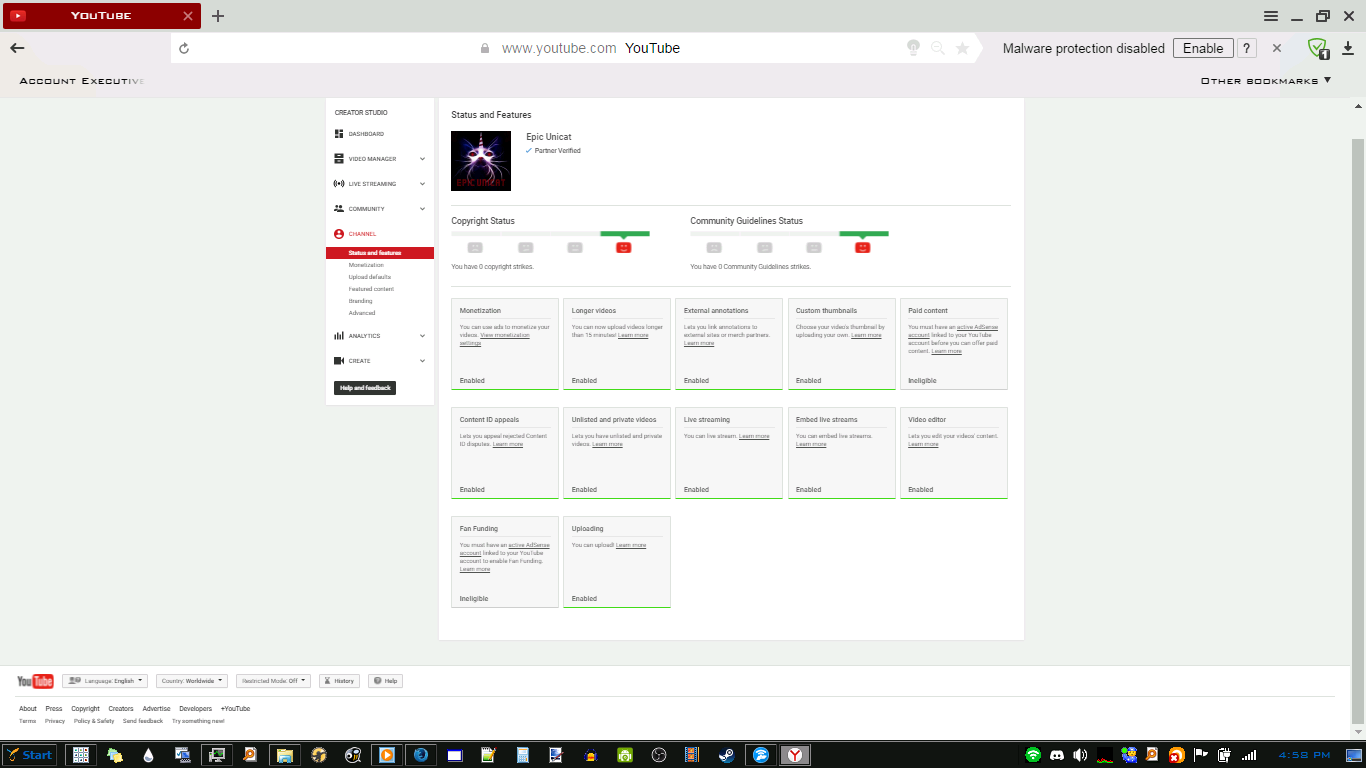Click the browser back arrow

tap(17, 48)
